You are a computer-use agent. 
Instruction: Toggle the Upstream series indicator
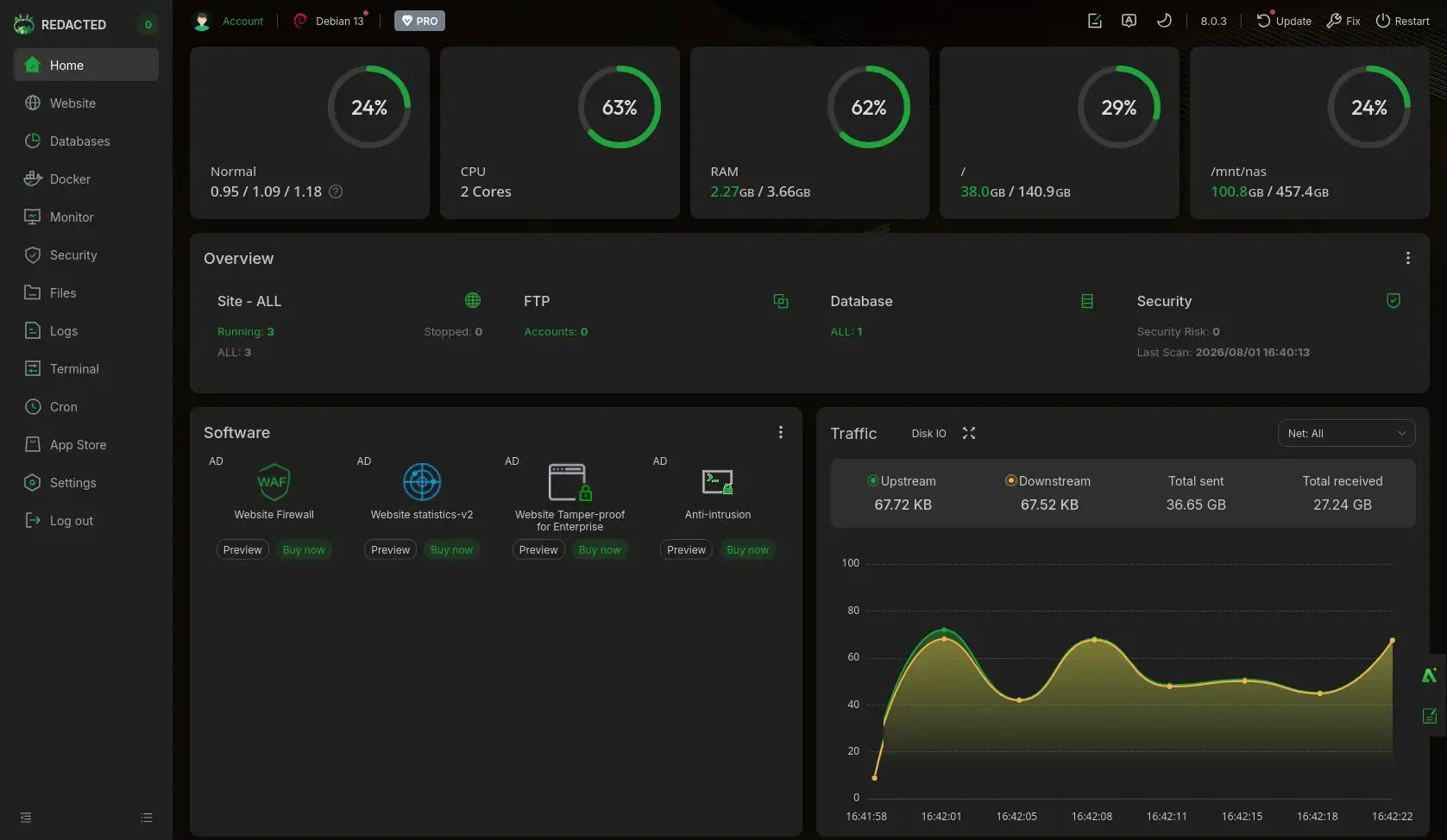[873, 480]
